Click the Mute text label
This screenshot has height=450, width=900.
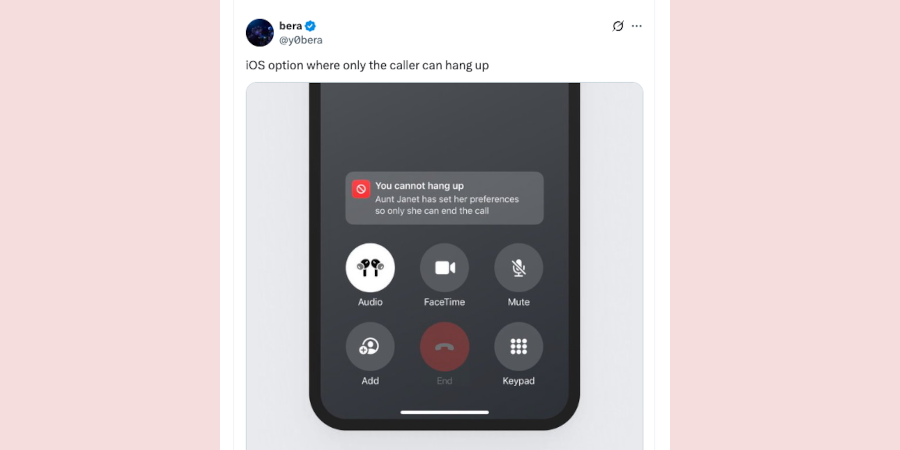(x=518, y=302)
